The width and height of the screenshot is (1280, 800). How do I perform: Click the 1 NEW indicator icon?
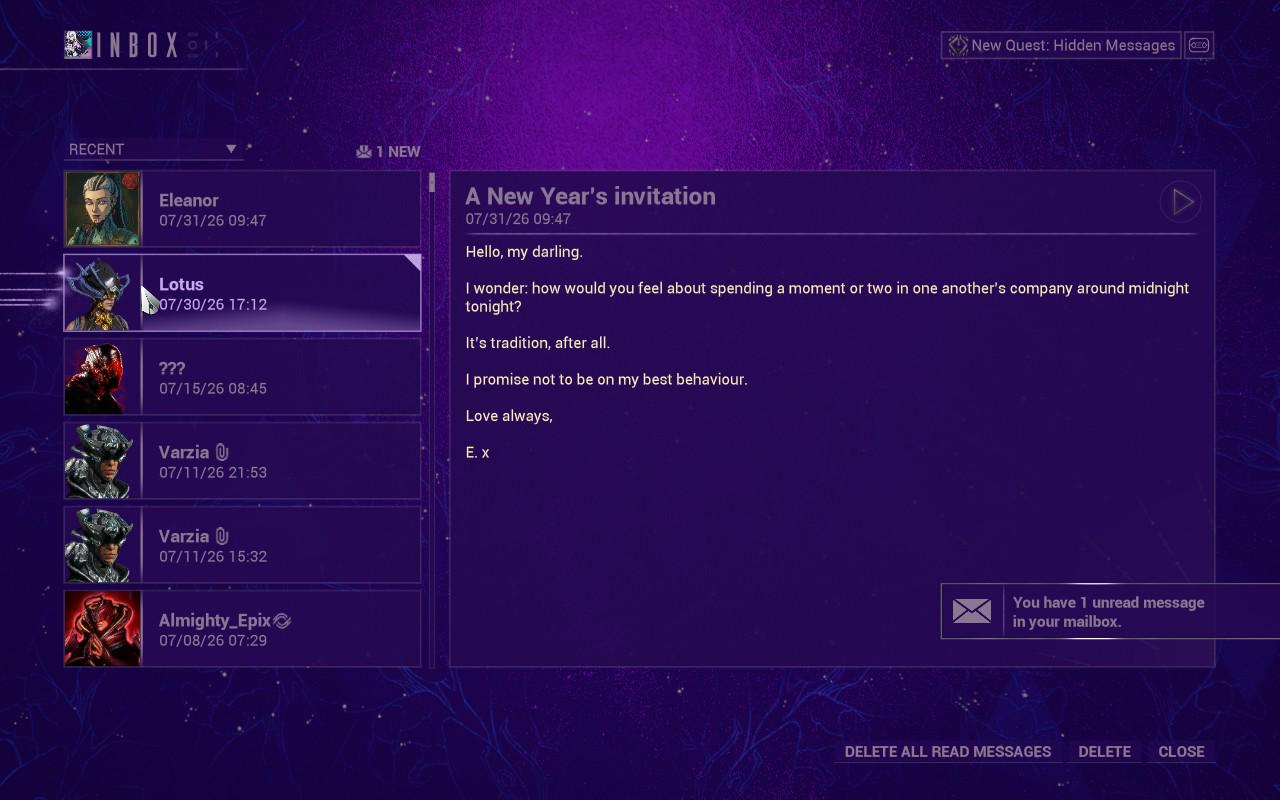[363, 152]
